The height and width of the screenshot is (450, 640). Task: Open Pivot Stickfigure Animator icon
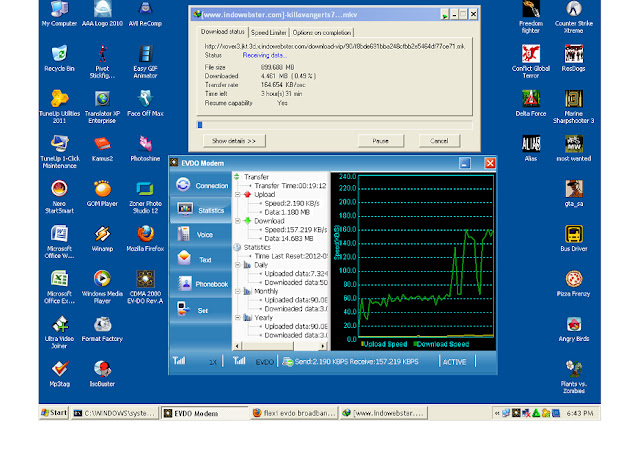click(102, 62)
